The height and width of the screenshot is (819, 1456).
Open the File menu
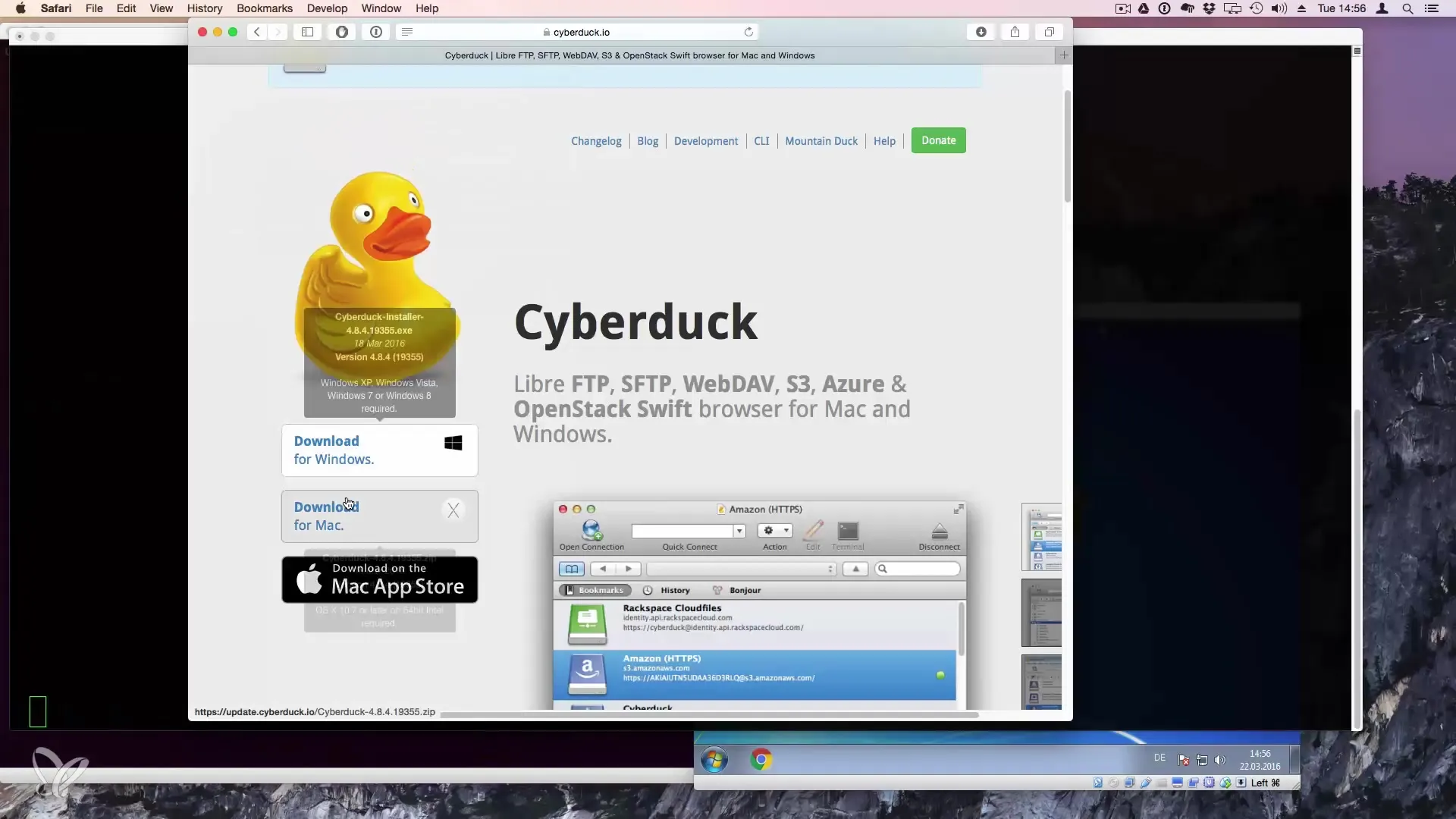pyautogui.click(x=94, y=8)
